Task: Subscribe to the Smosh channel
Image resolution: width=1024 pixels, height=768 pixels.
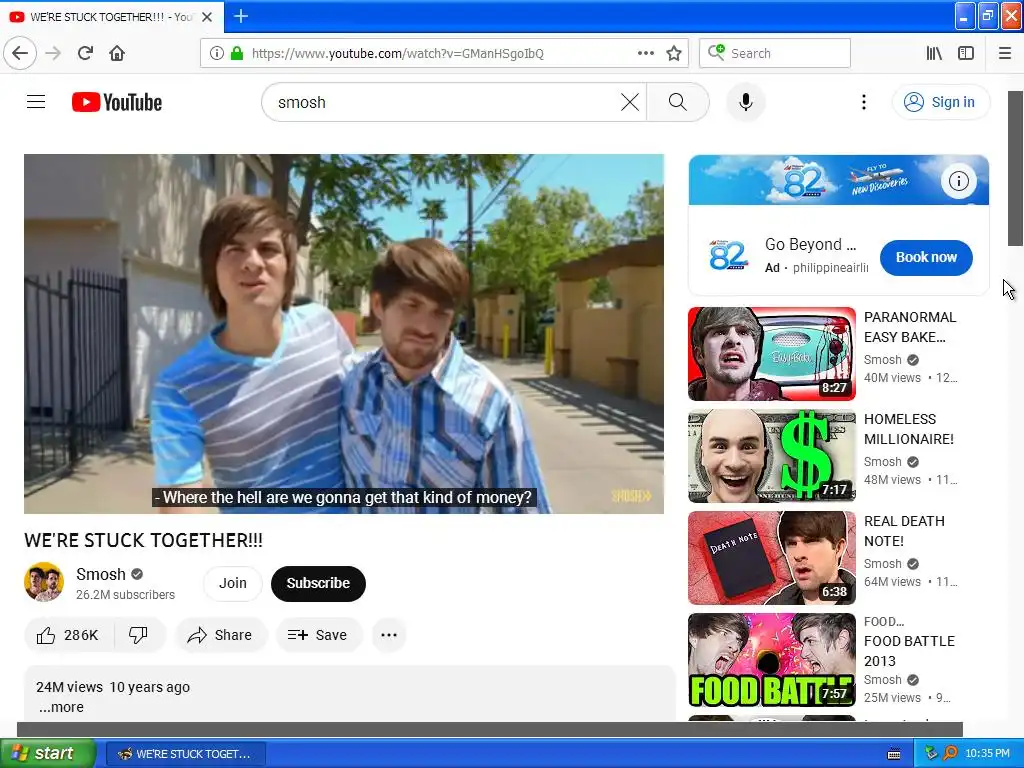Action: tap(318, 583)
